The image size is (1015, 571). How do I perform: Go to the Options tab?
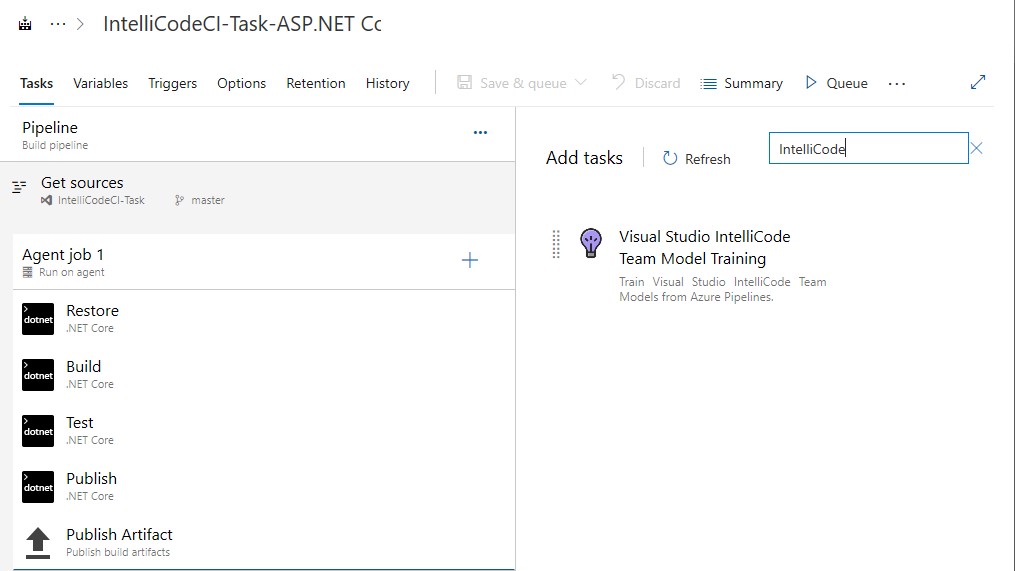tap(241, 83)
